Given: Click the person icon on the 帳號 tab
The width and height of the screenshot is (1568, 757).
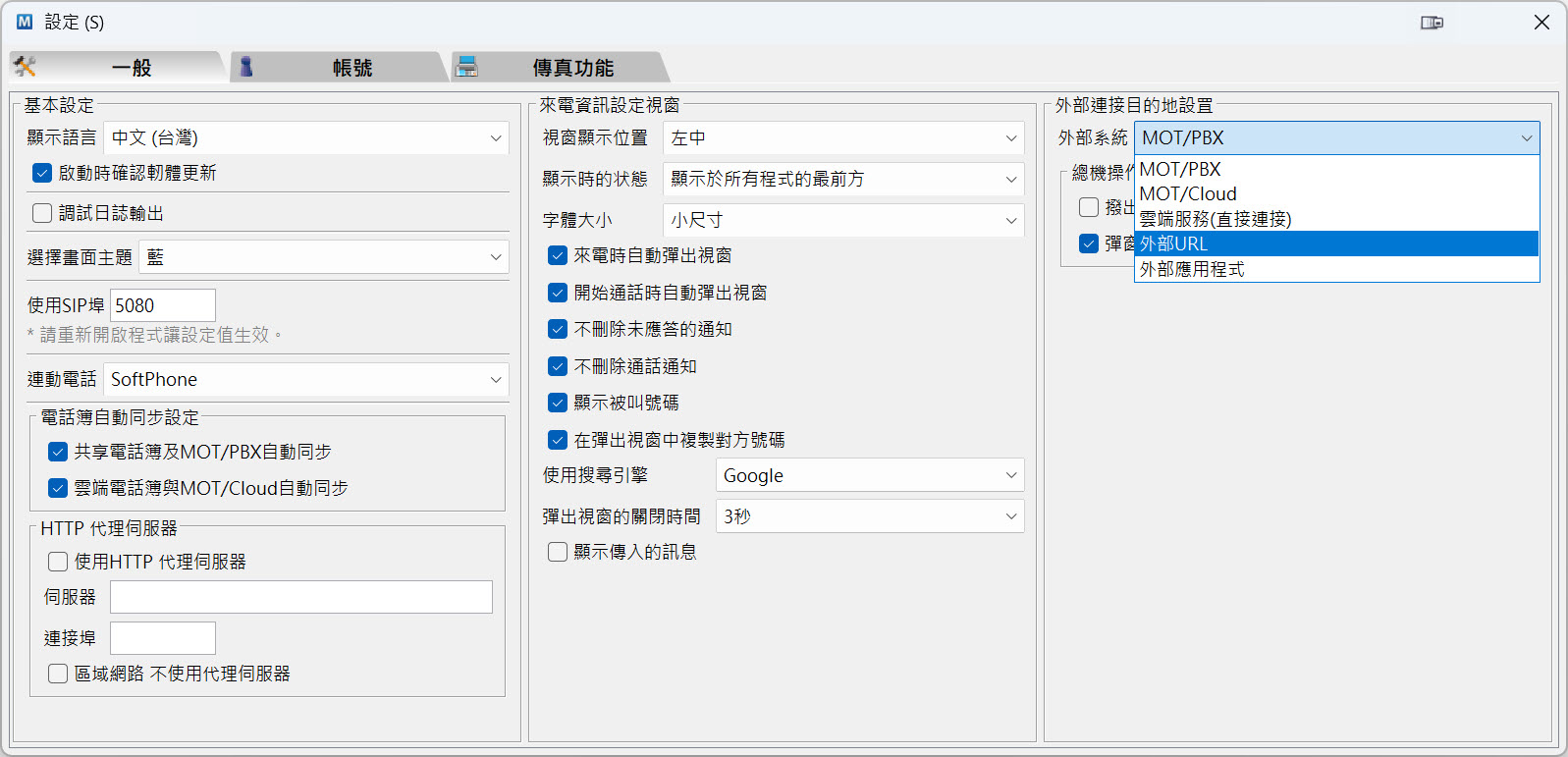Looking at the screenshot, I should pos(246,67).
